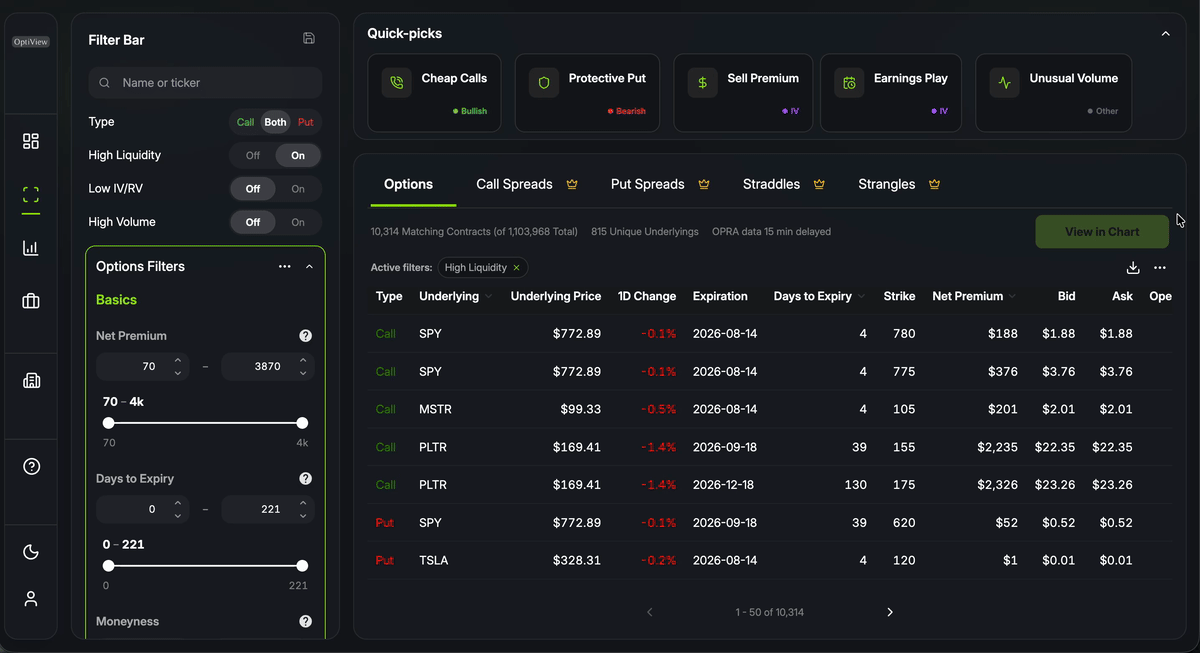The width and height of the screenshot is (1200, 653).
Task: Click Days to Expiry slider right handle
Action: point(302,566)
